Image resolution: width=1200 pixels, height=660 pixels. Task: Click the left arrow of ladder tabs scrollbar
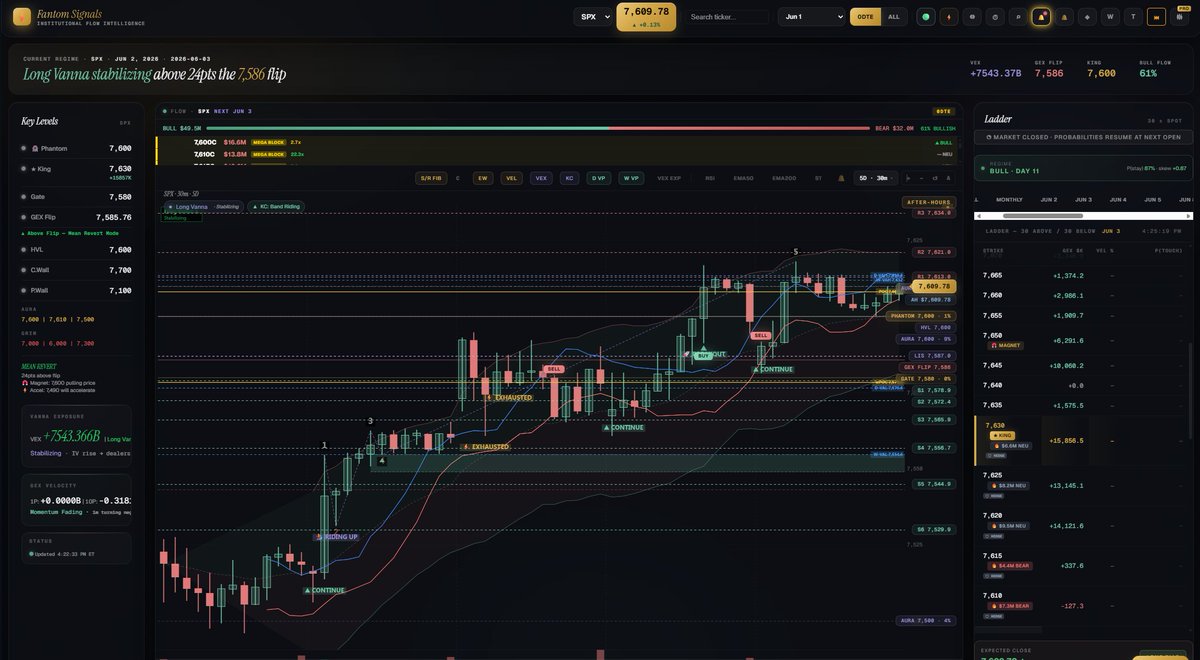point(979,216)
